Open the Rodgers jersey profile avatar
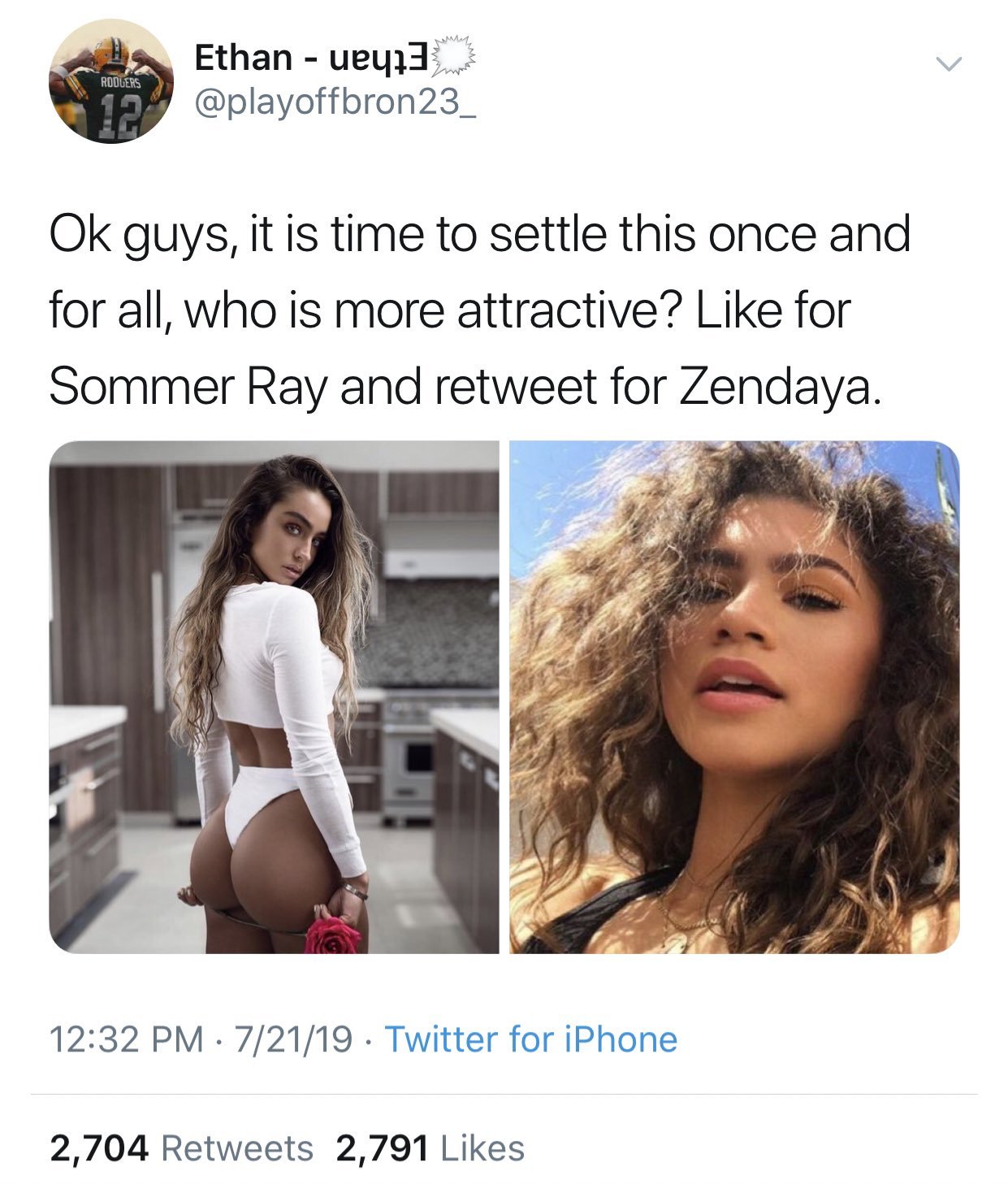The image size is (1008, 1184). pyautogui.click(x=111, y=81)
